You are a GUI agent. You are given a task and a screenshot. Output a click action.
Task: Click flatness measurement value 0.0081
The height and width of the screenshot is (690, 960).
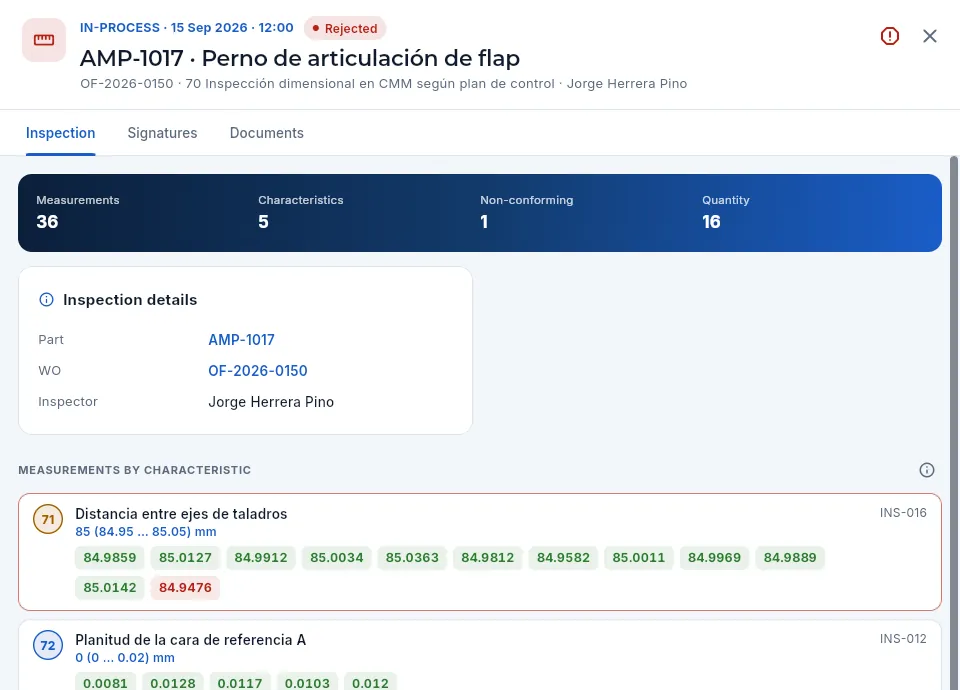point(105,683)
